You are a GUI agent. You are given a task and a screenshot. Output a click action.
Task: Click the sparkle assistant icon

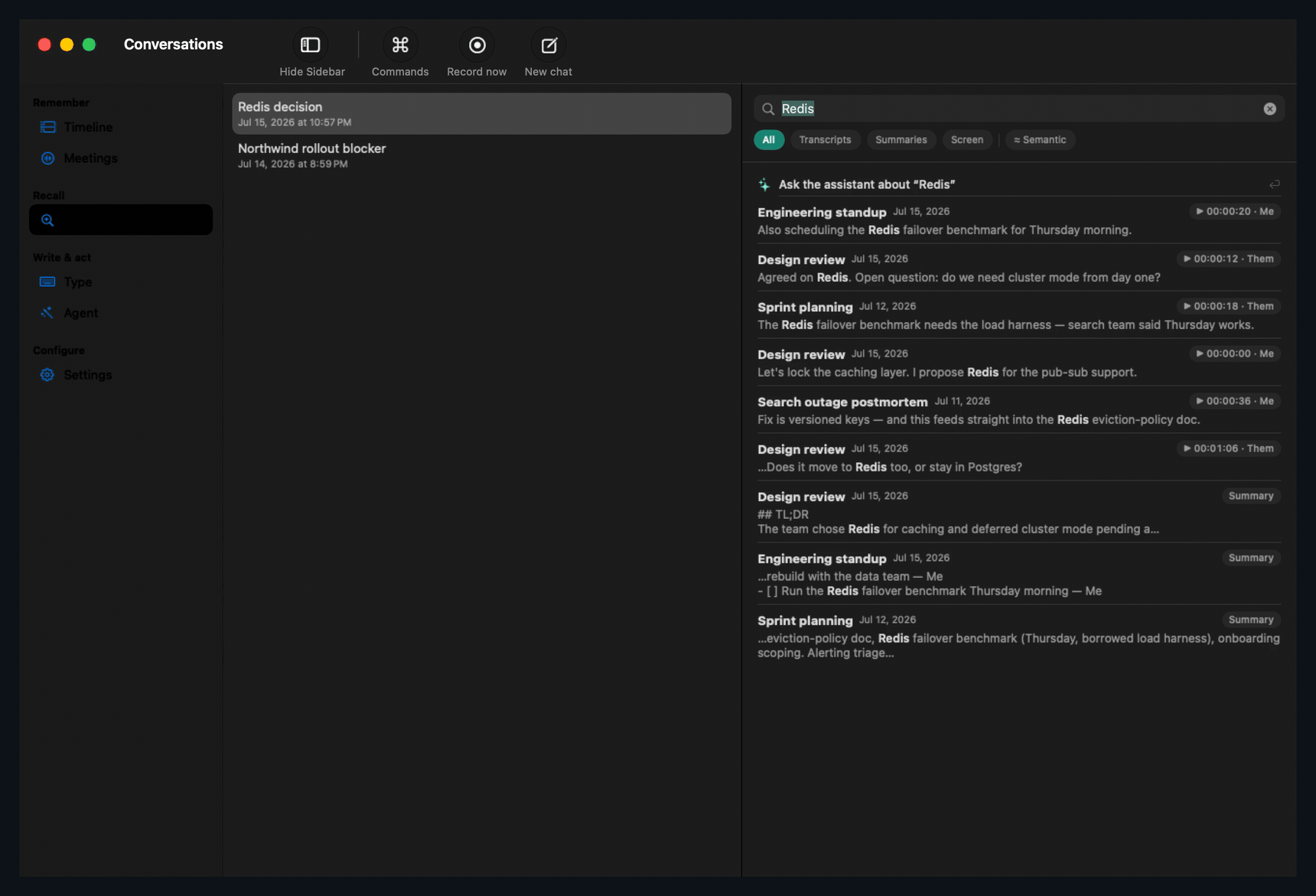(764, 184)
